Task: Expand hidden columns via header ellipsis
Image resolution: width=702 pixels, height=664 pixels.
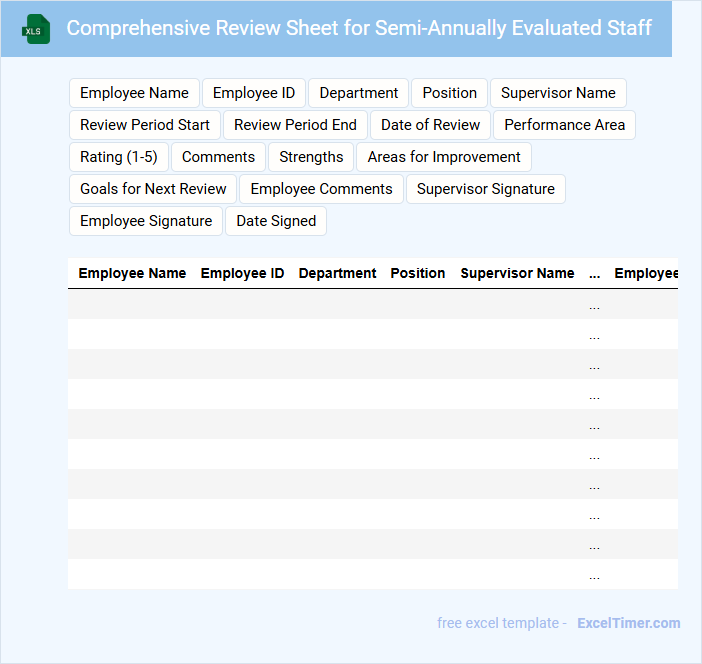Action: click(594, 273)
